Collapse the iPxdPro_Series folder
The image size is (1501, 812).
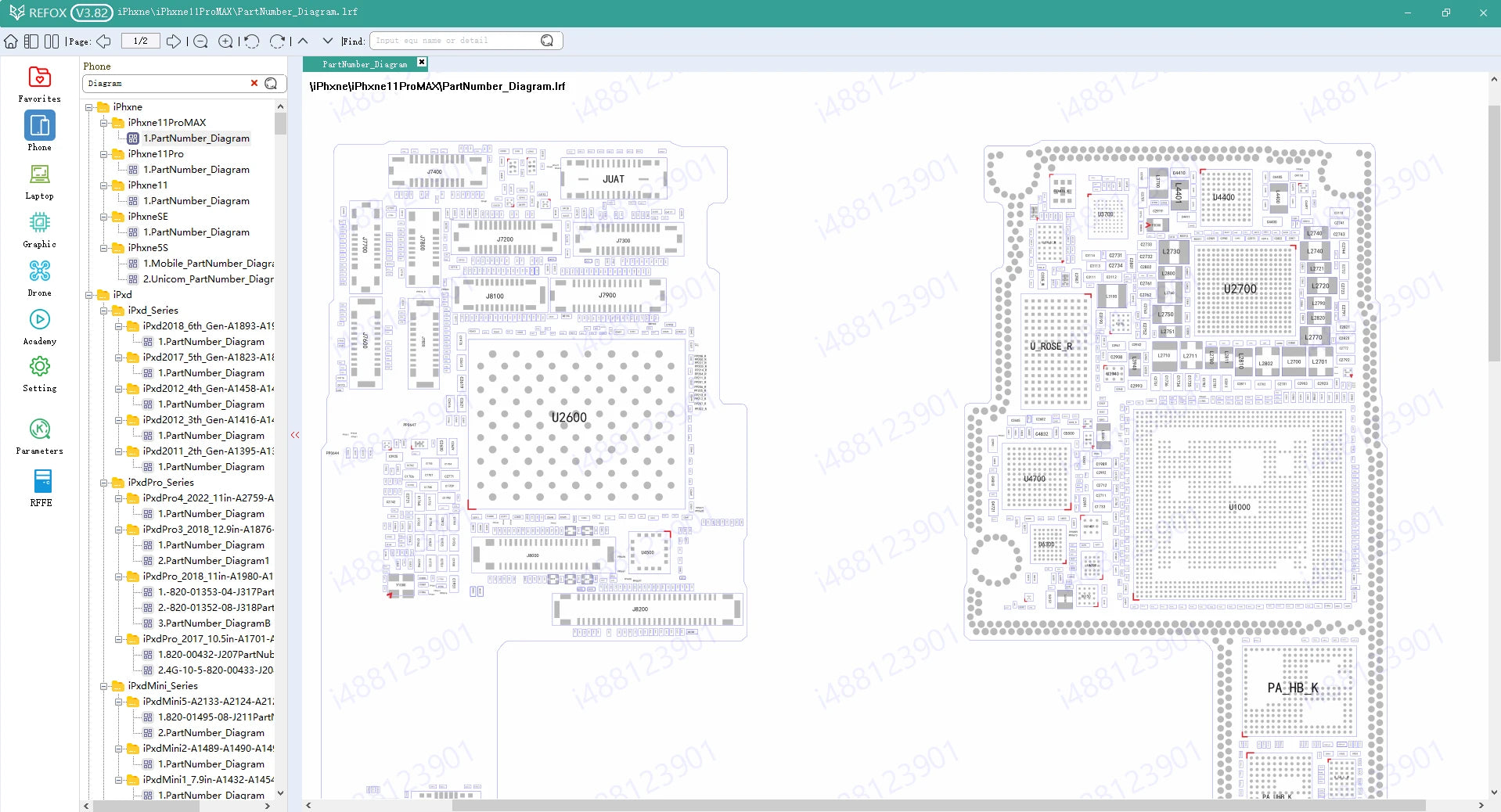[103, 483]
